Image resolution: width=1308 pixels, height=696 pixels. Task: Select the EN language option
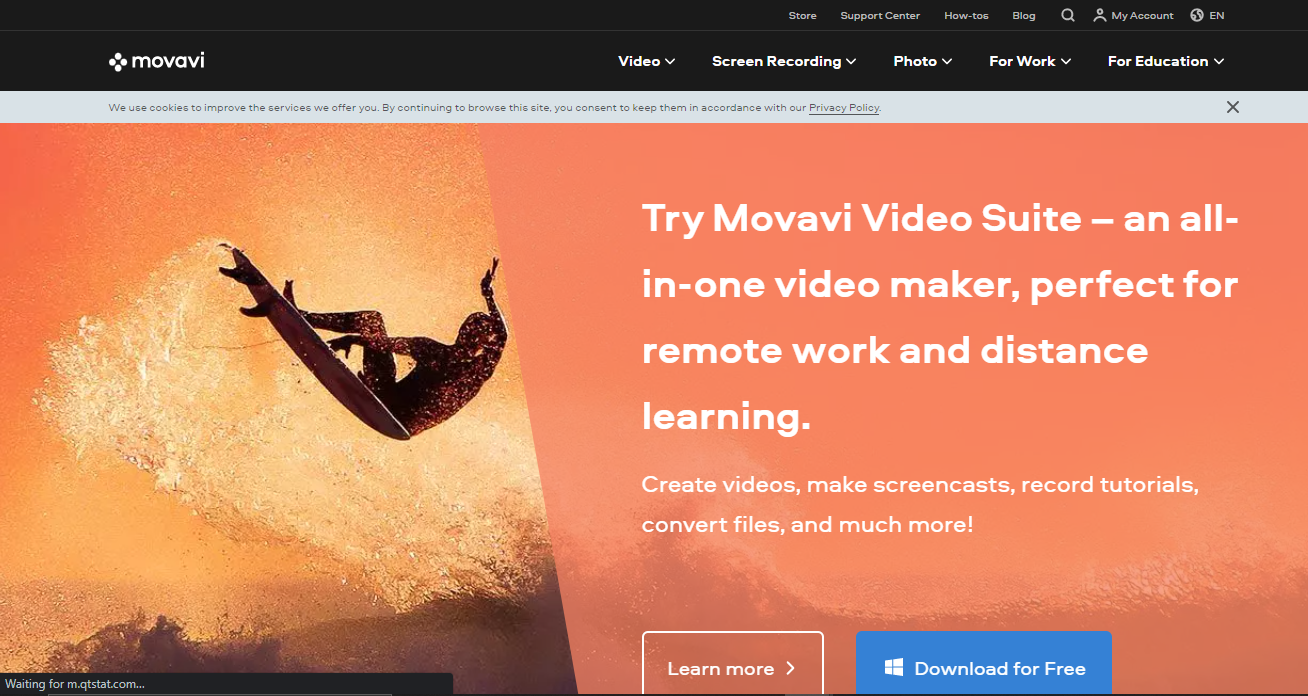click(1217, 15)
